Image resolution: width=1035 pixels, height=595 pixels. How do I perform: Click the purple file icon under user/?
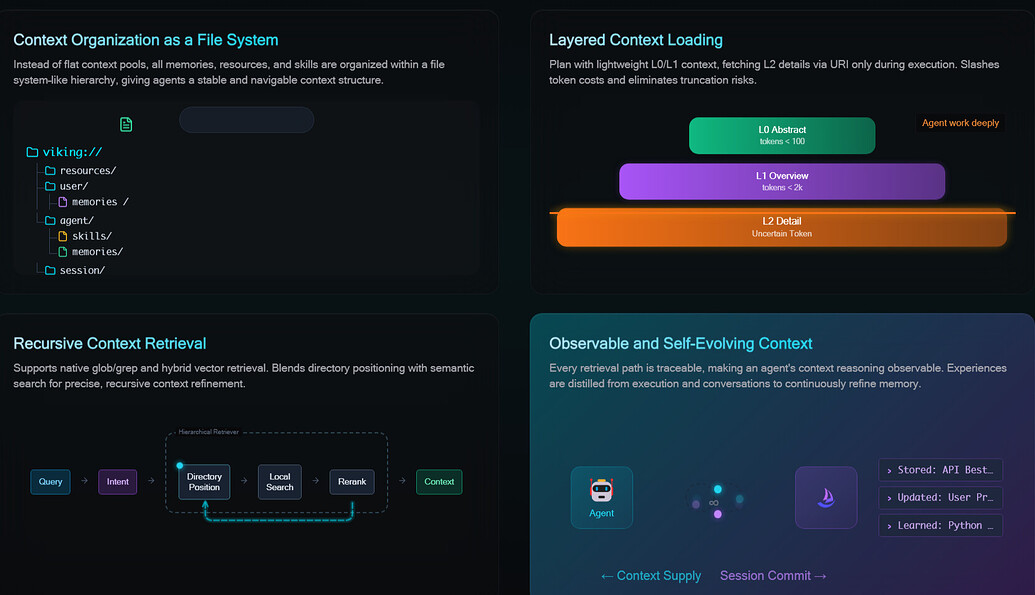[63, 202]
